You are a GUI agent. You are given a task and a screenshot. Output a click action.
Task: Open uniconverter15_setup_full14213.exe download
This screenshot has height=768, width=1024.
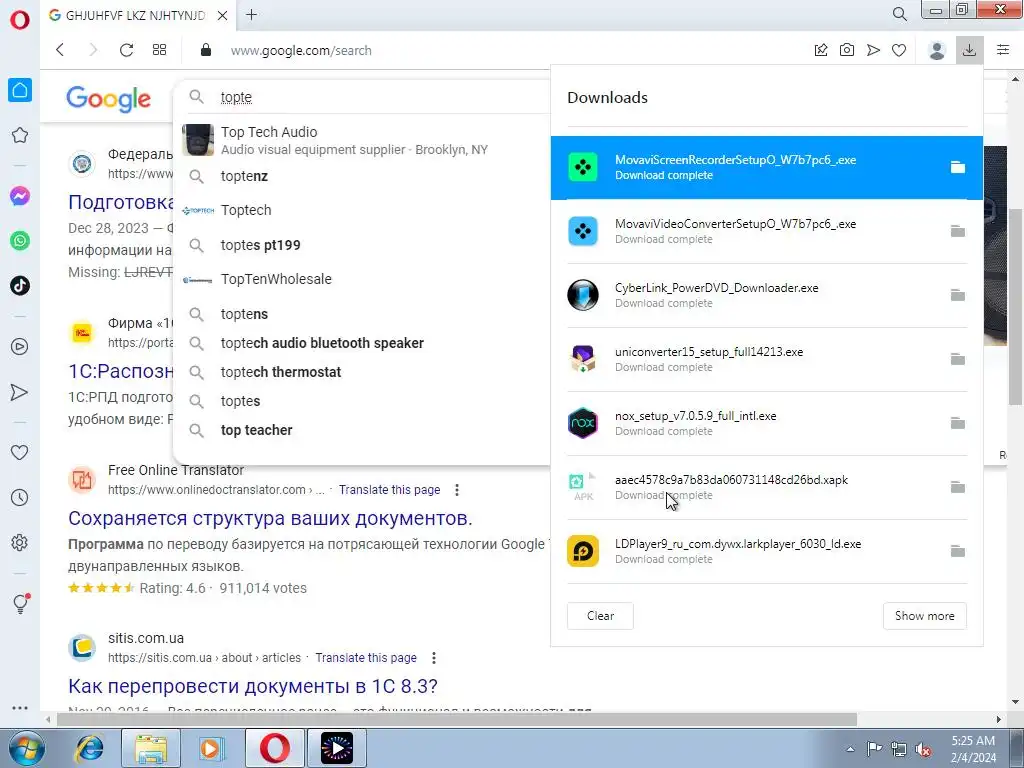(766, 359)
